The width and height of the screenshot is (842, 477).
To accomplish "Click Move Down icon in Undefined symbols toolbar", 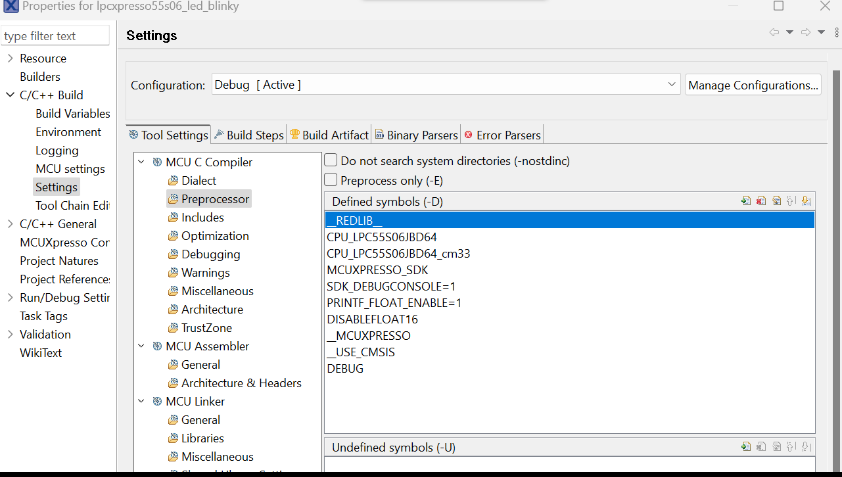I will pyautogui.click(x=806, y=447).
